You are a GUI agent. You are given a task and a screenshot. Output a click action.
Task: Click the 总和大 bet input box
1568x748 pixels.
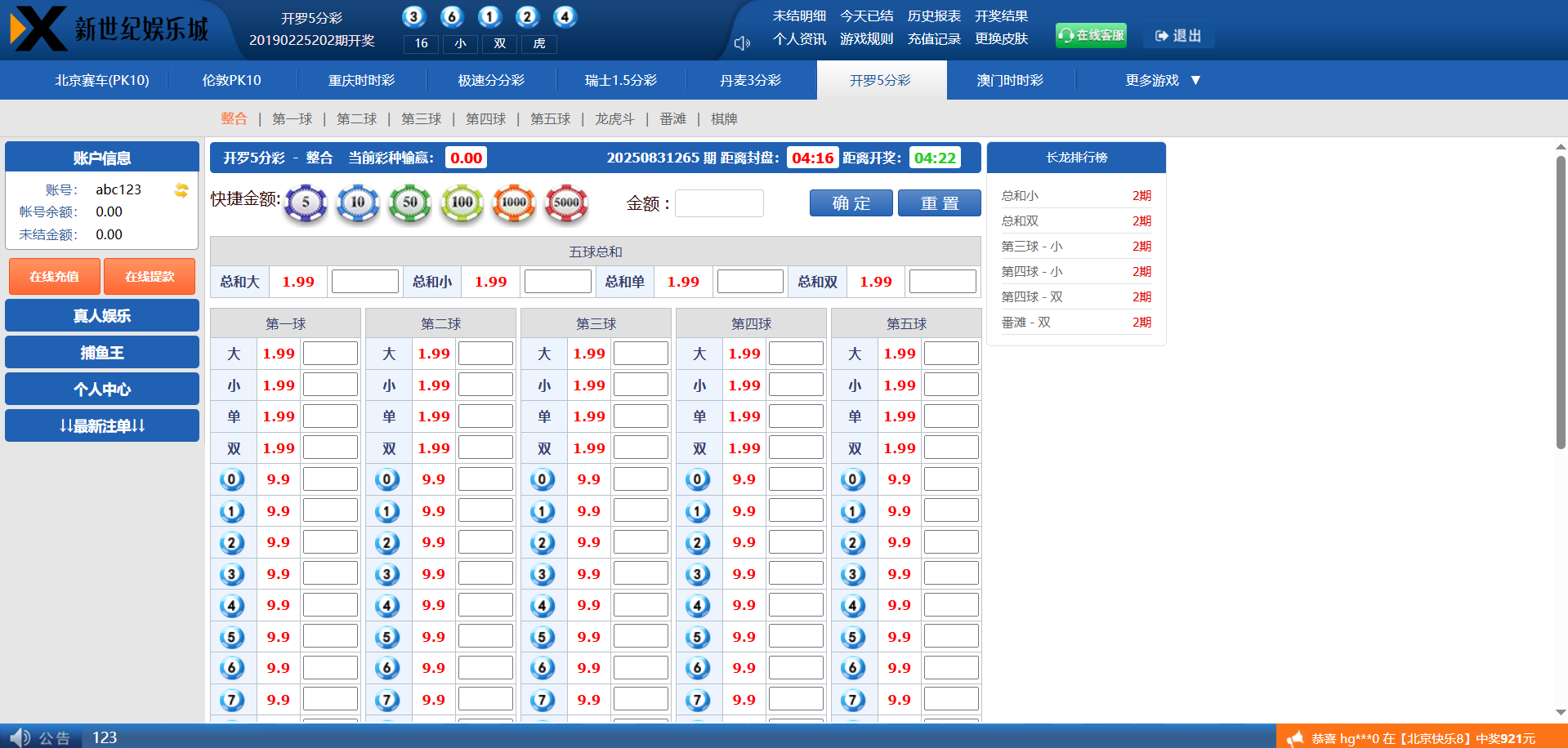tap(364, 282)
